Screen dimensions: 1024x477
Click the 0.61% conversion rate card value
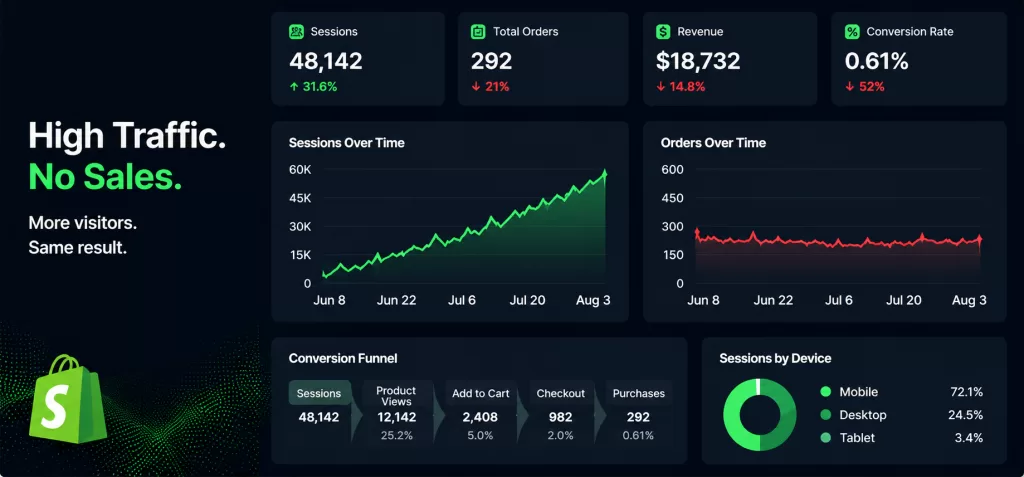(x=876, y=61)
